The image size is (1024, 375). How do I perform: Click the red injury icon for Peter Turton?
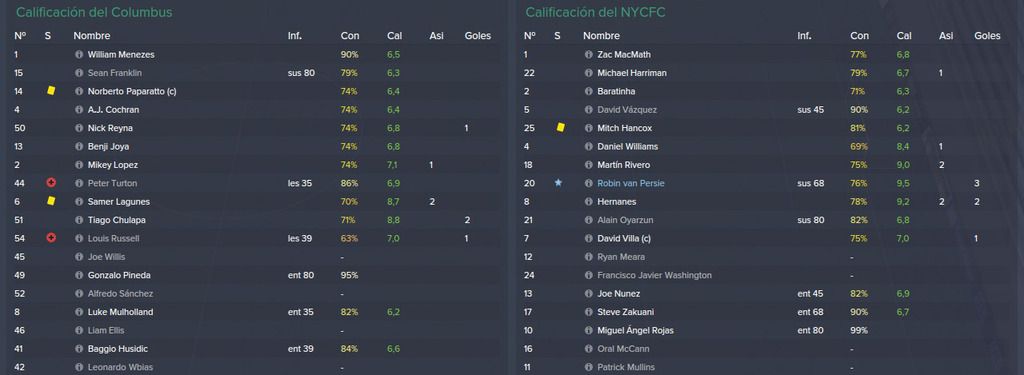point(51,183)
